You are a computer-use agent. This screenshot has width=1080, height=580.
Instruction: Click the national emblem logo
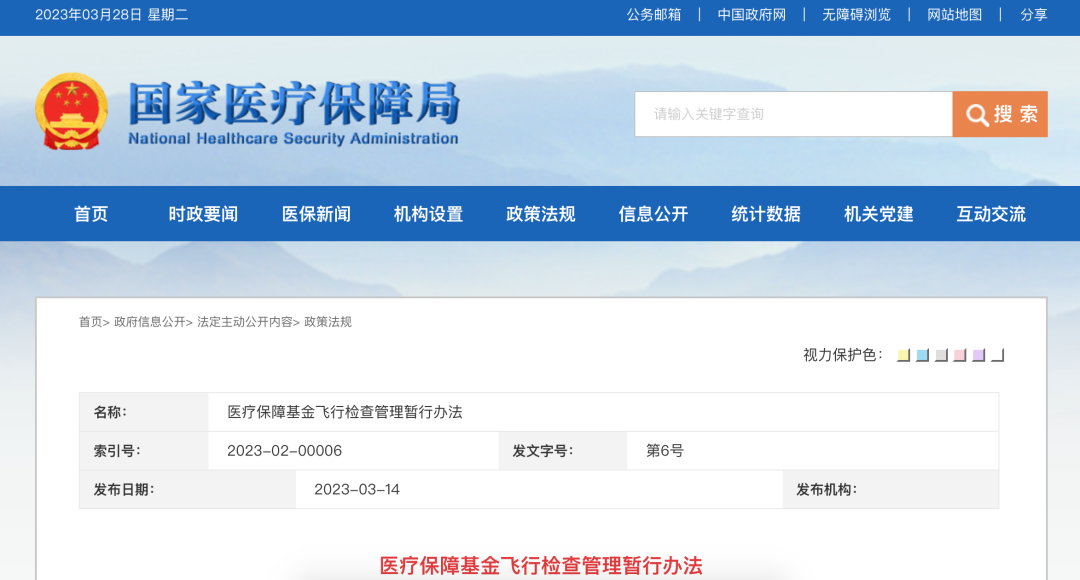pyautogui.click(x=72, y=112)
